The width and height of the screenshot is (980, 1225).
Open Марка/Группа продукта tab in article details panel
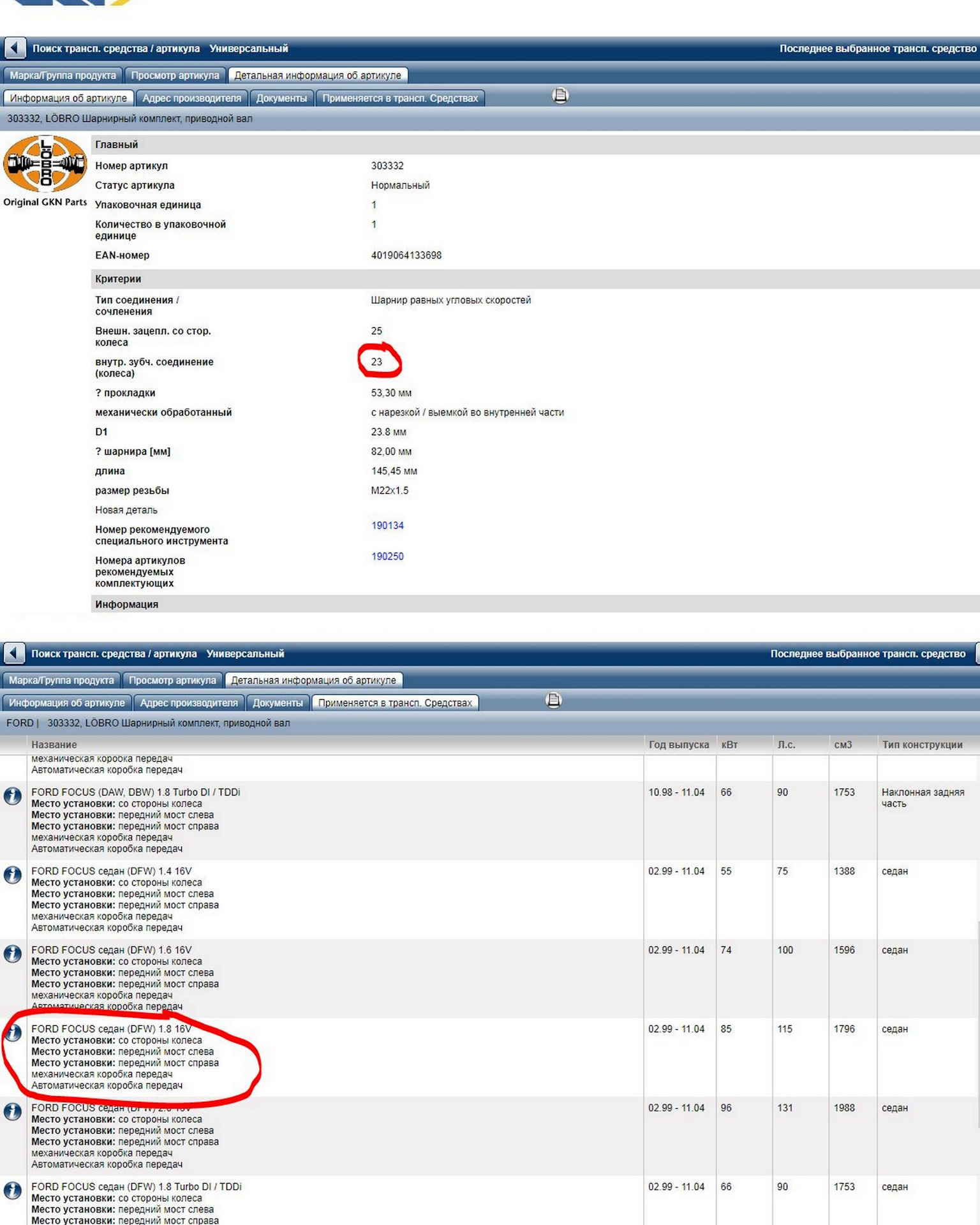coord(63,75)
